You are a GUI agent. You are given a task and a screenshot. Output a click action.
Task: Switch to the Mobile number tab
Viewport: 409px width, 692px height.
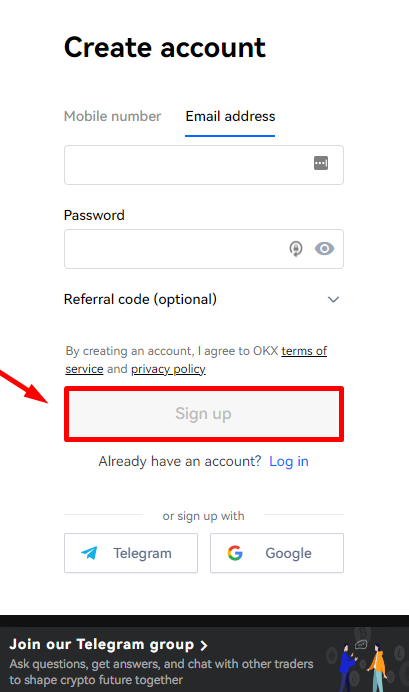pyautogui.click(x=113, y=116)
